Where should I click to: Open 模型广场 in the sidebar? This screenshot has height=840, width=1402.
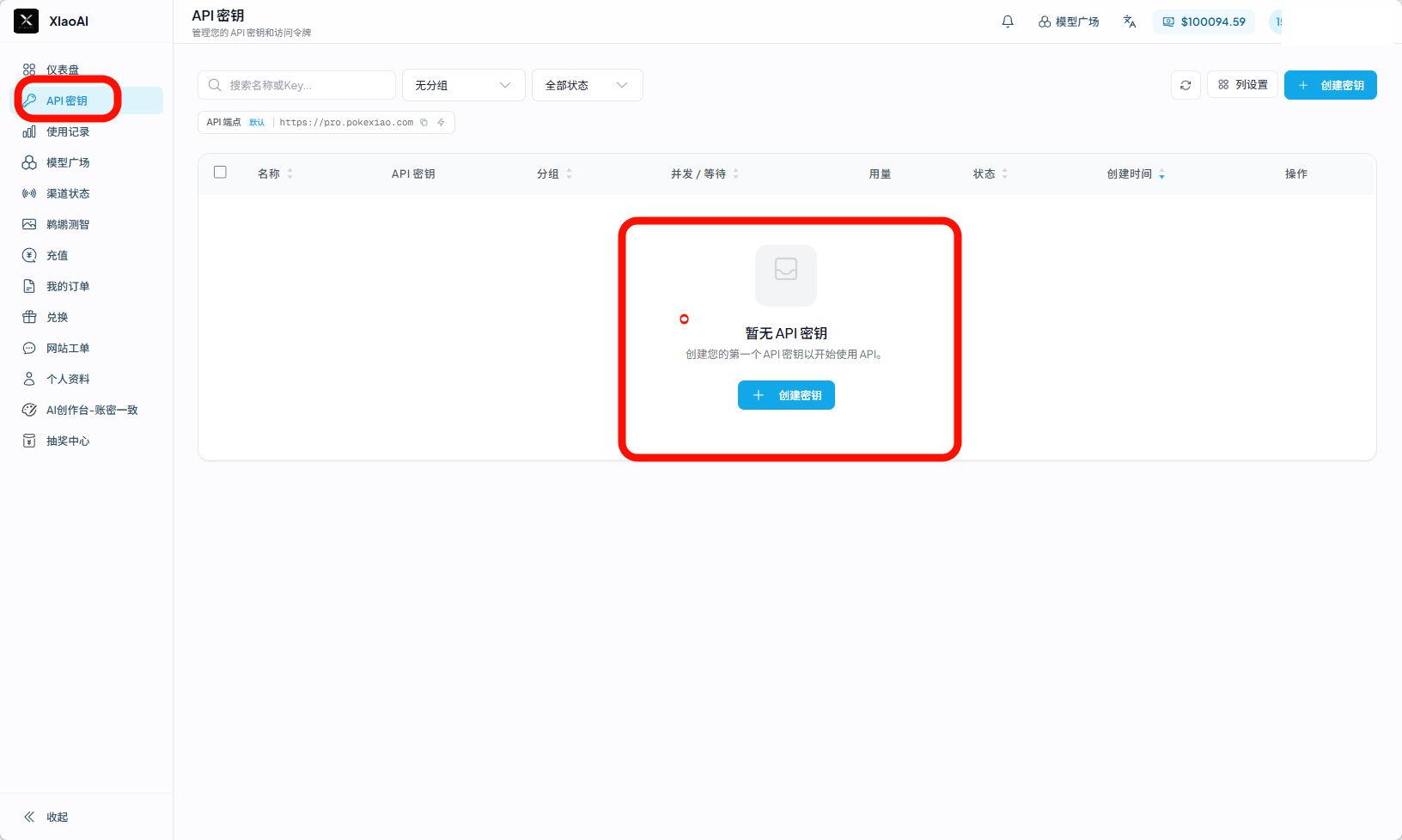pyautogui.click(x=86, y=162)
